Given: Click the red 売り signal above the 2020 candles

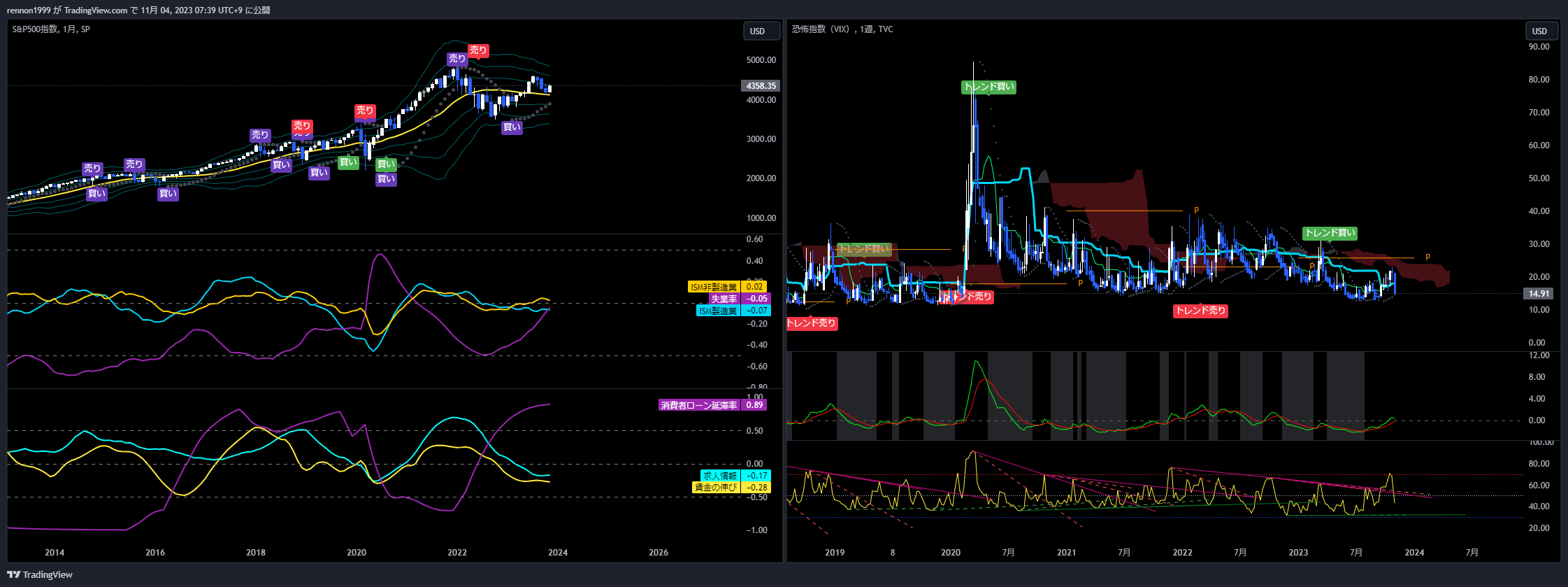Looking at the screenshot, I should 365,111.
